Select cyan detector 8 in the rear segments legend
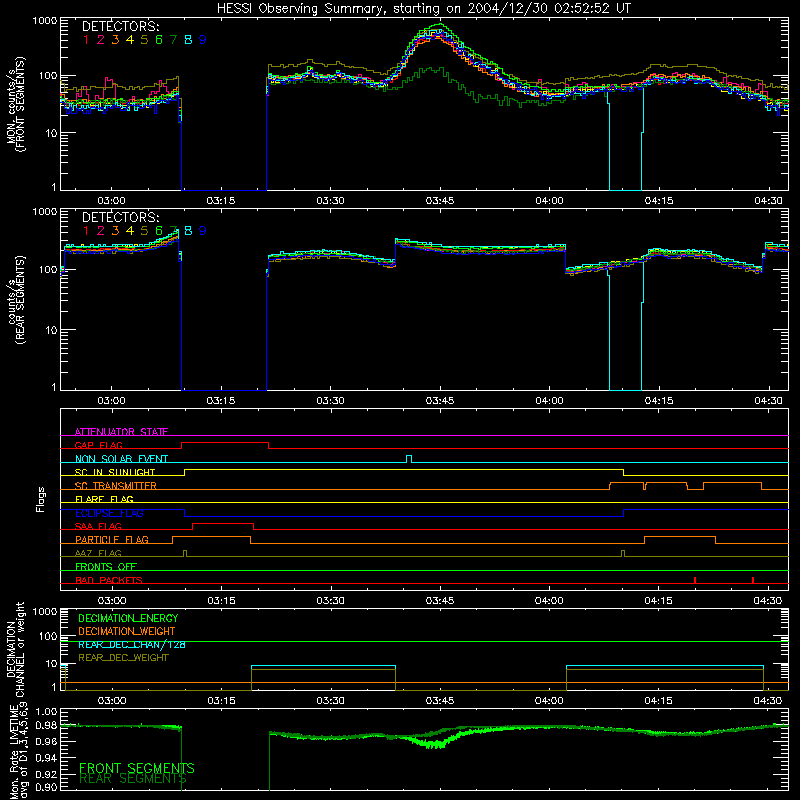The image size is (800, 800). pyautogui.click(x=188, y=231)
